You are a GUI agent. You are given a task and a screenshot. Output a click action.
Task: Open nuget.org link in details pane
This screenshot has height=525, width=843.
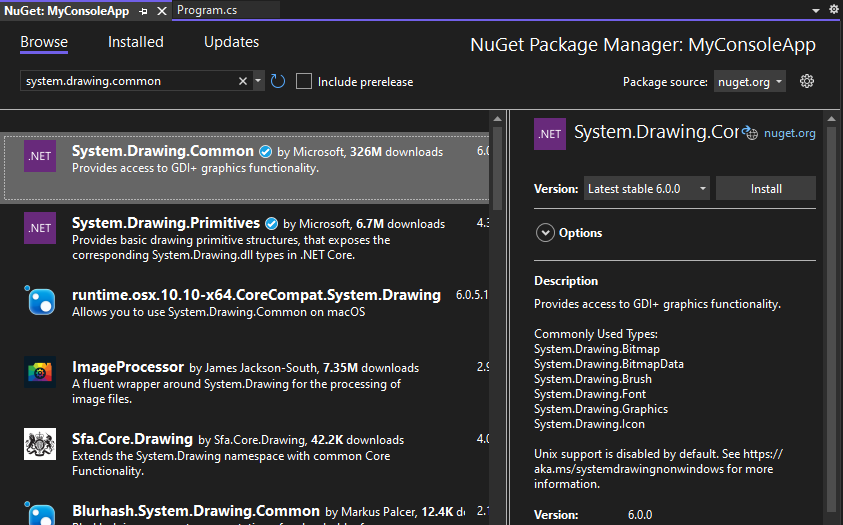(x=790, y=133)
